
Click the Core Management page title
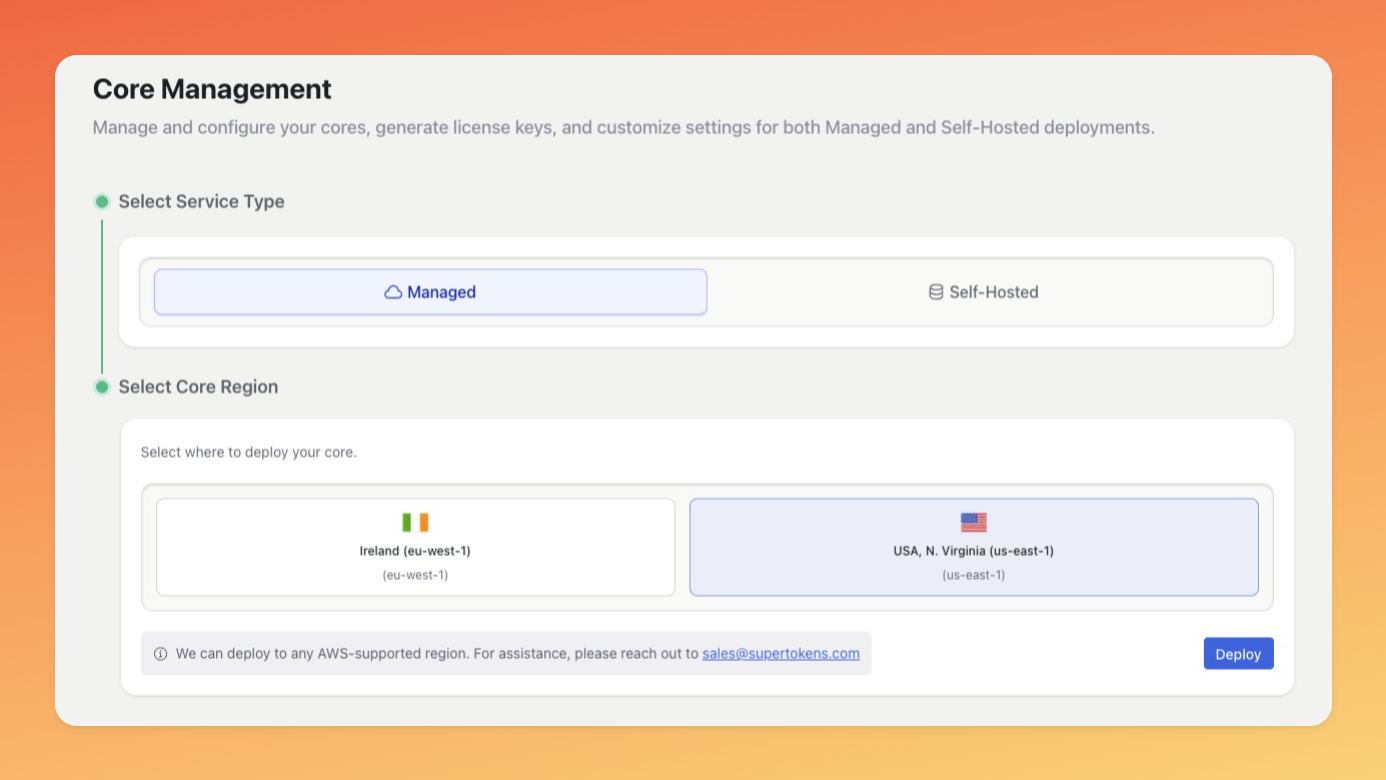212,89
